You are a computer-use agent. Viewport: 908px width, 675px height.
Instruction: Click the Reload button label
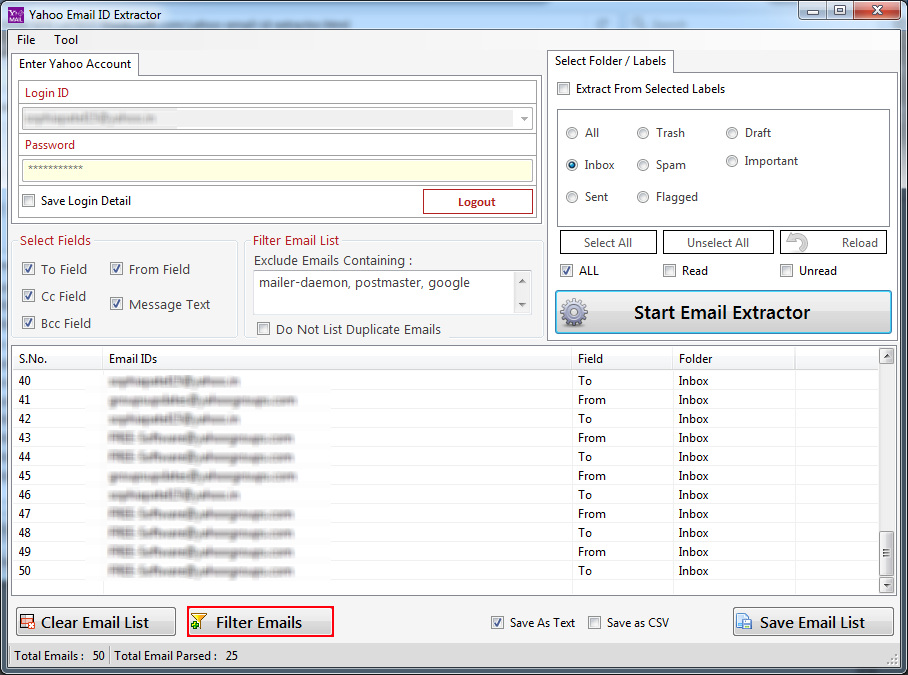pyautogui.click(x=859, y=243)
